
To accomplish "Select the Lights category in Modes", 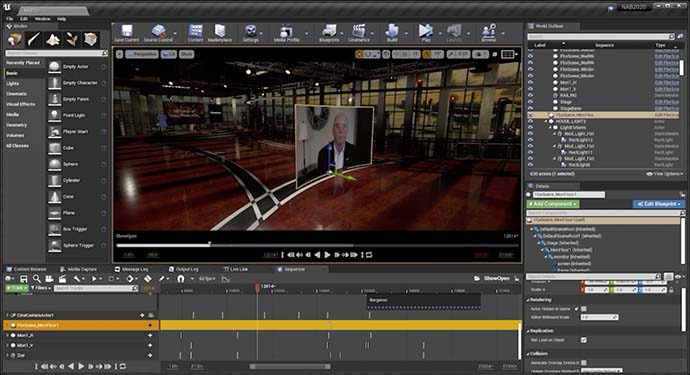I will [13, 83].
